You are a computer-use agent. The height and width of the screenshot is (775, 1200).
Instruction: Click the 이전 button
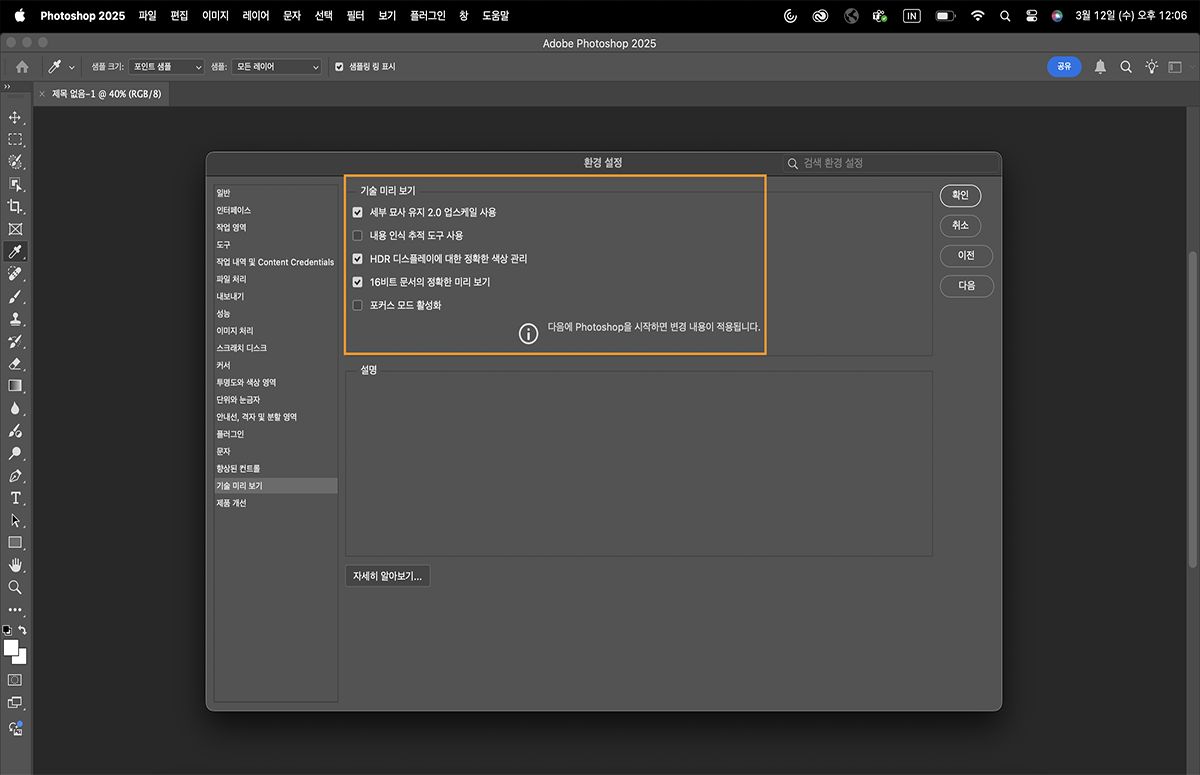point(966,256)
